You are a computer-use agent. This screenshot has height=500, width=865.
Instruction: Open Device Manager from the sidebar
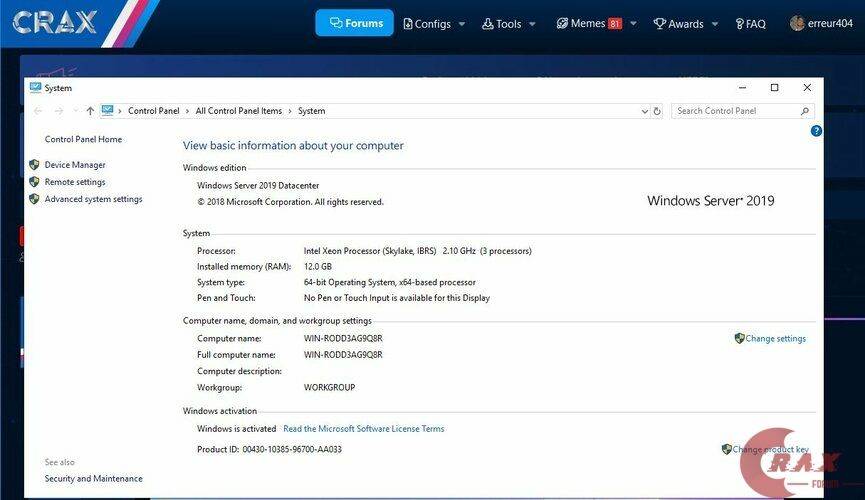pos(75,164)
